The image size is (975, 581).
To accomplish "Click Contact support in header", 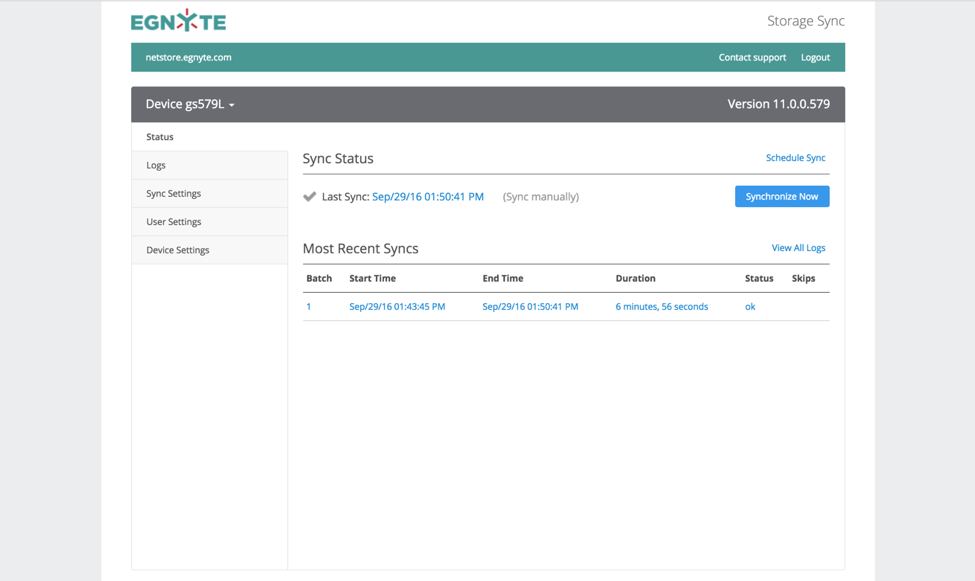I will tap(752, 57).
